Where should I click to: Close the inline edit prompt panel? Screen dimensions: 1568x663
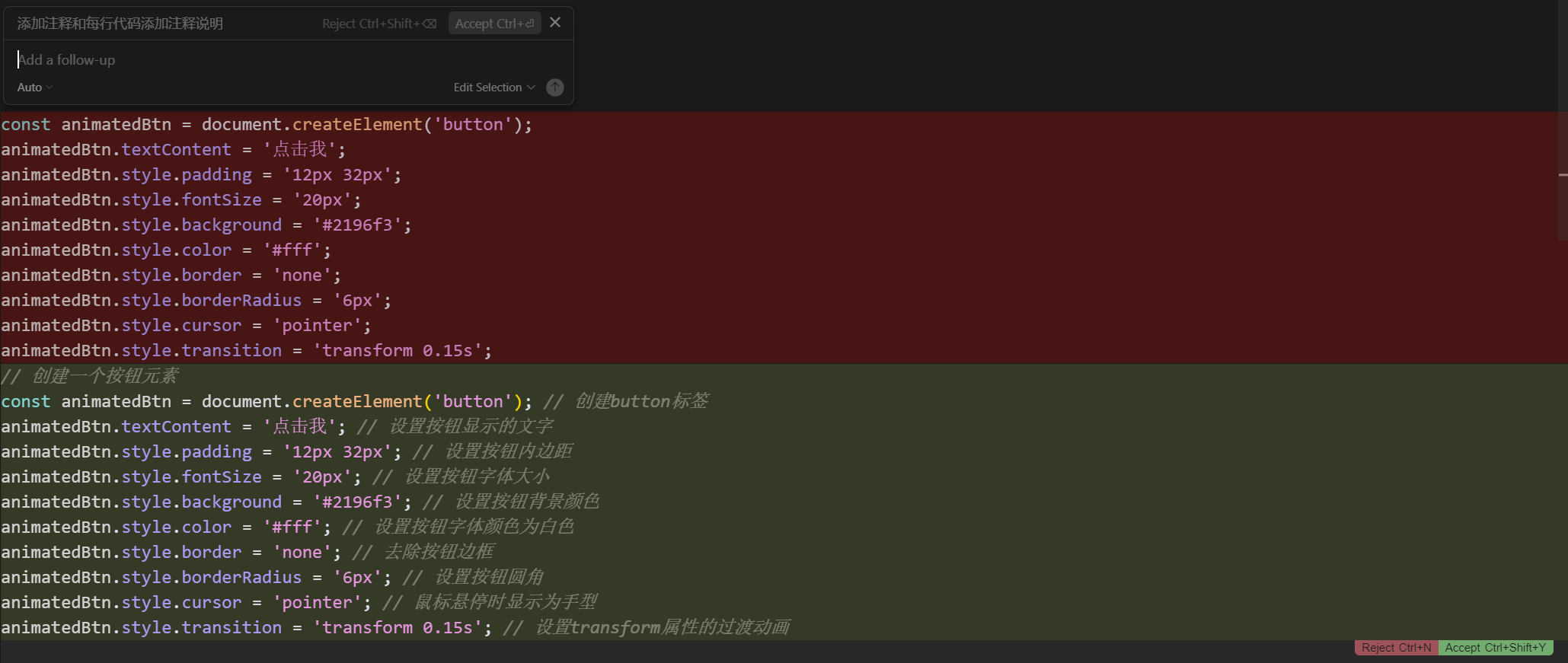tap(555, 23)
